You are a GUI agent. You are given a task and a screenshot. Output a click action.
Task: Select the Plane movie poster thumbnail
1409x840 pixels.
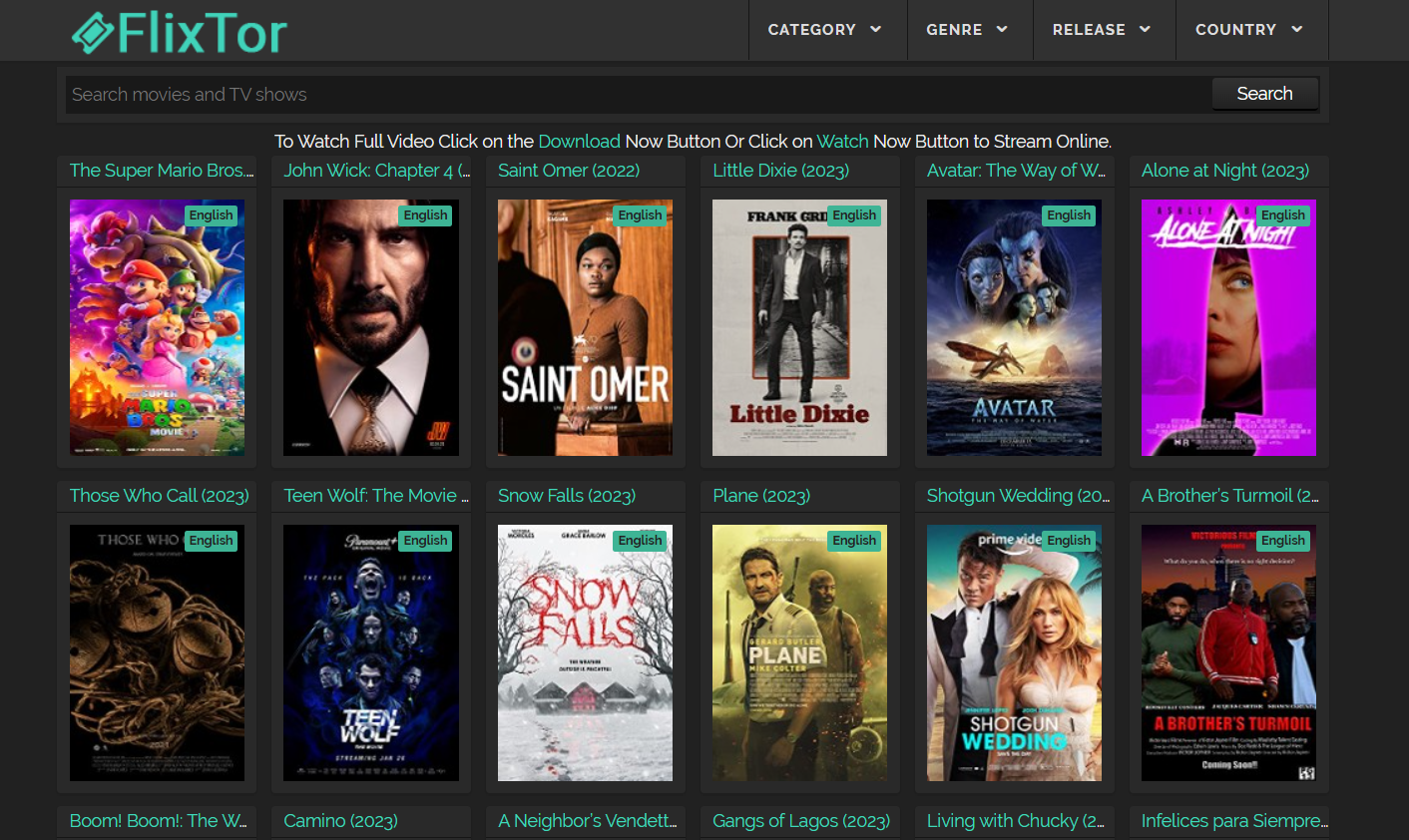click(x=799, y=652)
